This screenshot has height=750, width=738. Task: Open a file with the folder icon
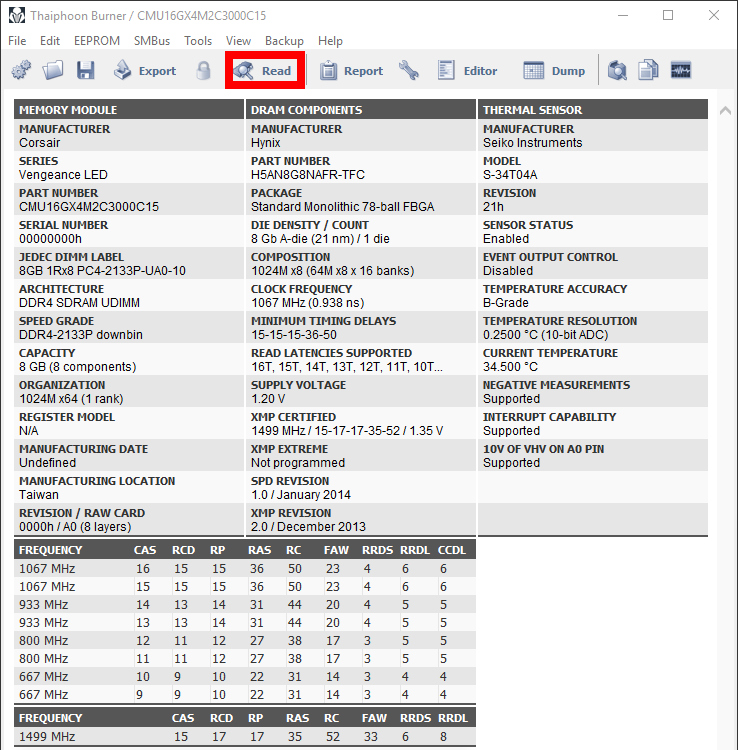click(53, 70)
